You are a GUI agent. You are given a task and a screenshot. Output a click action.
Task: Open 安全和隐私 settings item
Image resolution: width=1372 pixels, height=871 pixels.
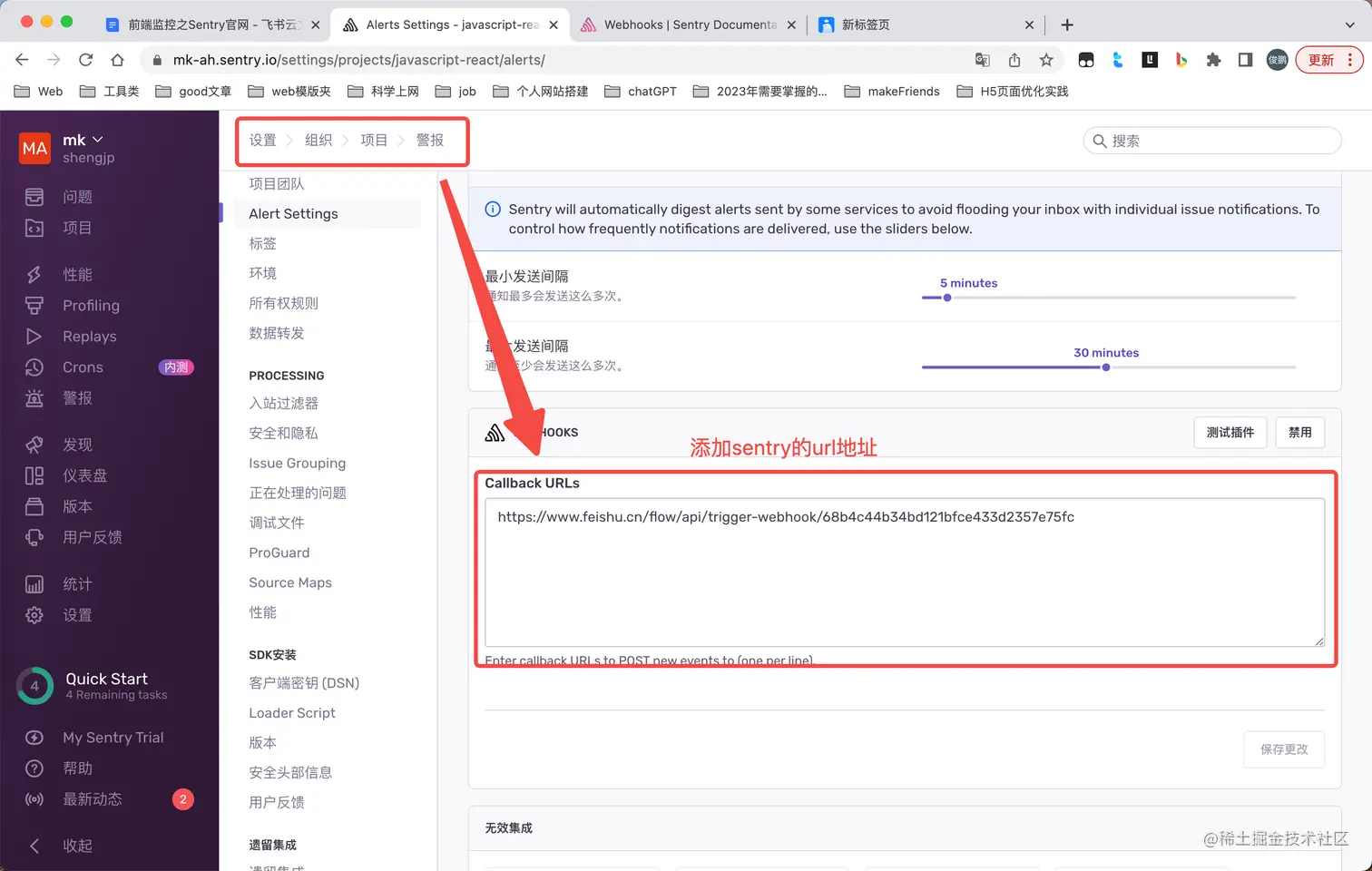point(284,433)
